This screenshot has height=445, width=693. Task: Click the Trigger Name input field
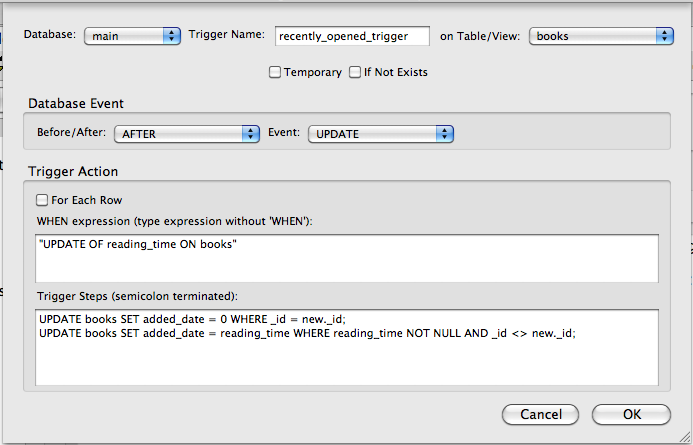tap(351, 36)
